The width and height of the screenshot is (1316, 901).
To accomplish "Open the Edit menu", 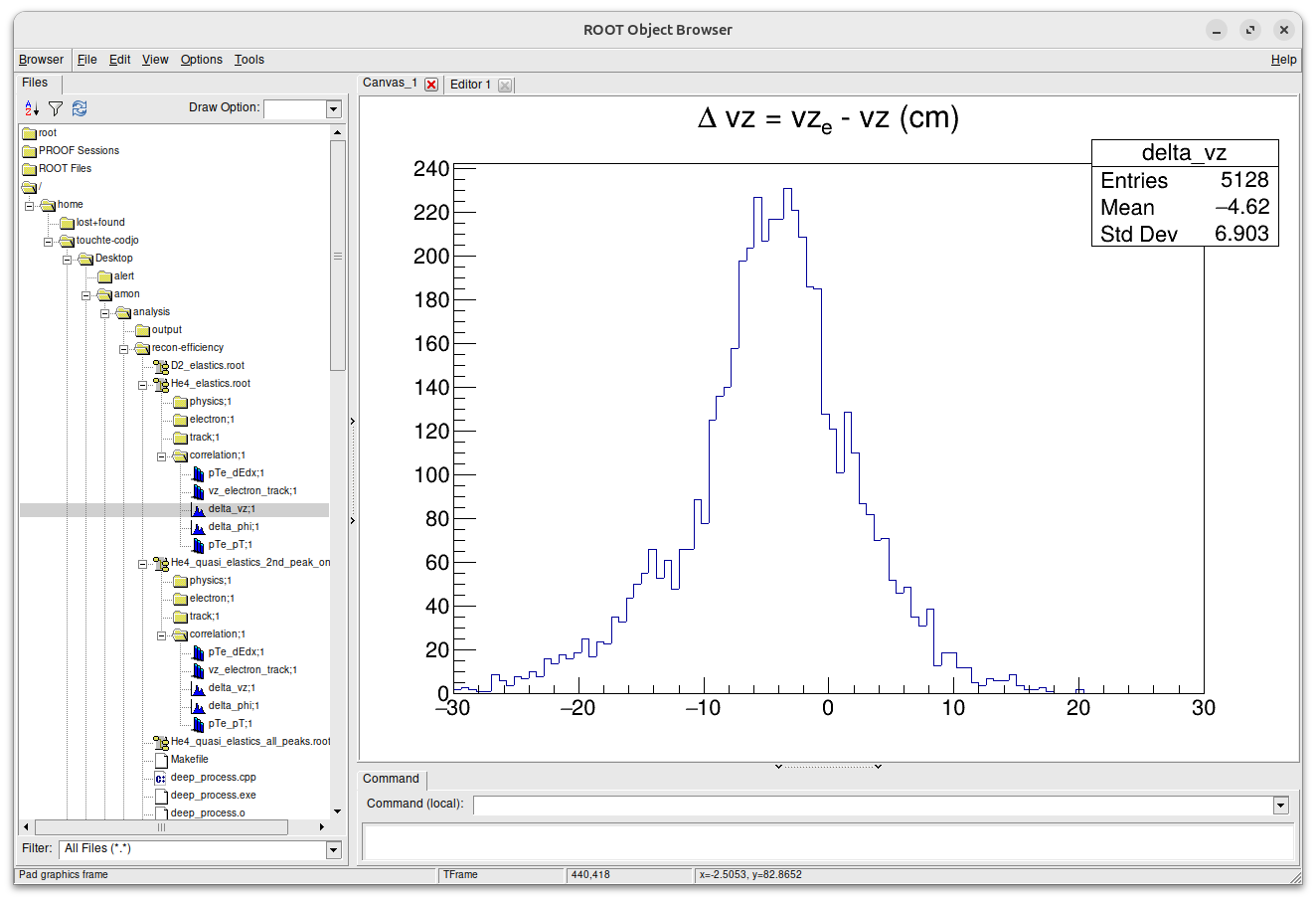I will tap(120, 60).
